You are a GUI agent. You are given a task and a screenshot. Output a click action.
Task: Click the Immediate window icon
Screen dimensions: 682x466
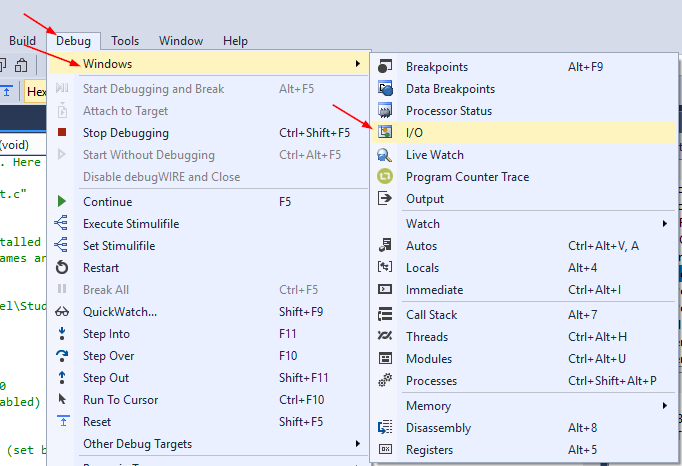pos(385,289)
